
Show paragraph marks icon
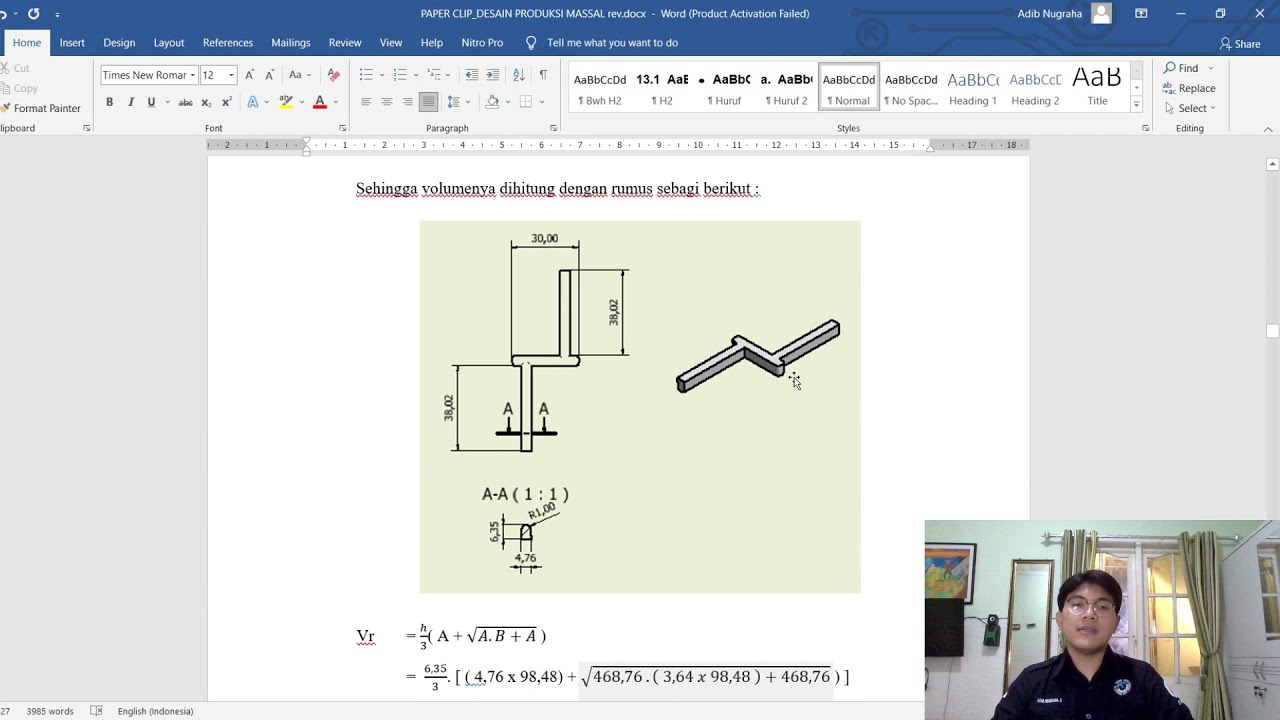click(x=543, y=75)
